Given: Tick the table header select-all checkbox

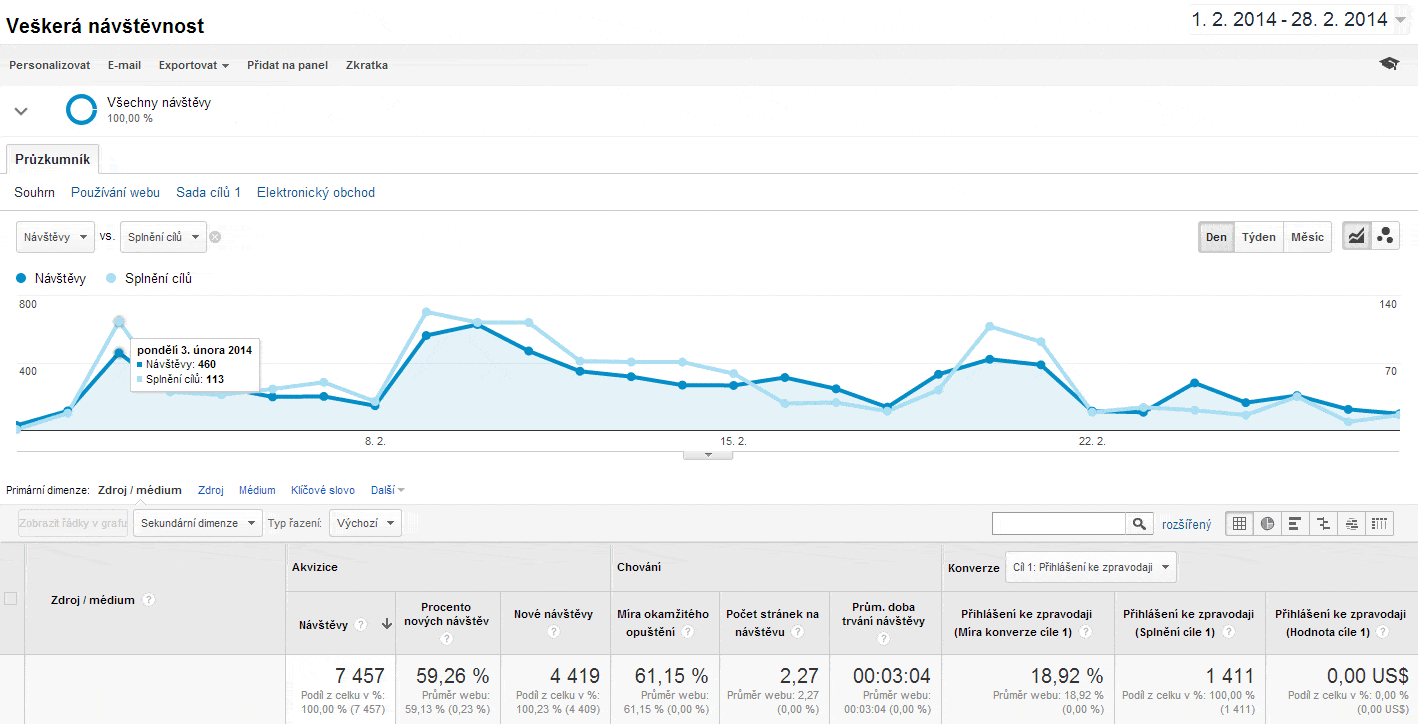Looking at the screenshot, I should point(11,599).
